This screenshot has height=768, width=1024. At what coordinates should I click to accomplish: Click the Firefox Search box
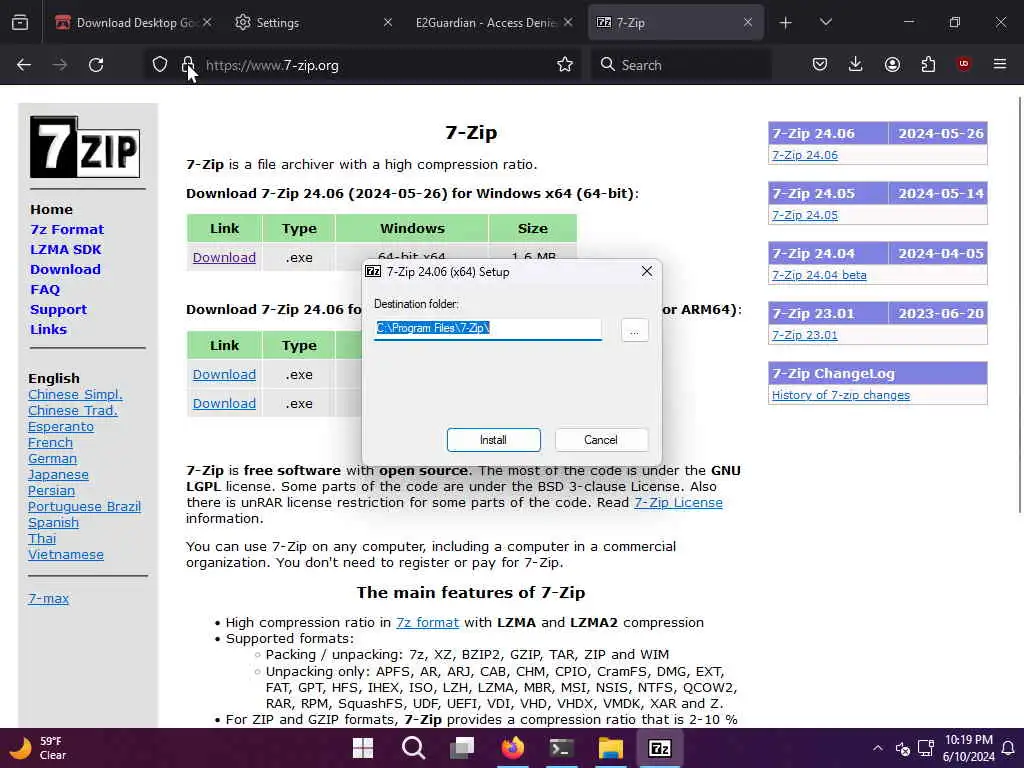coord(681,65)
